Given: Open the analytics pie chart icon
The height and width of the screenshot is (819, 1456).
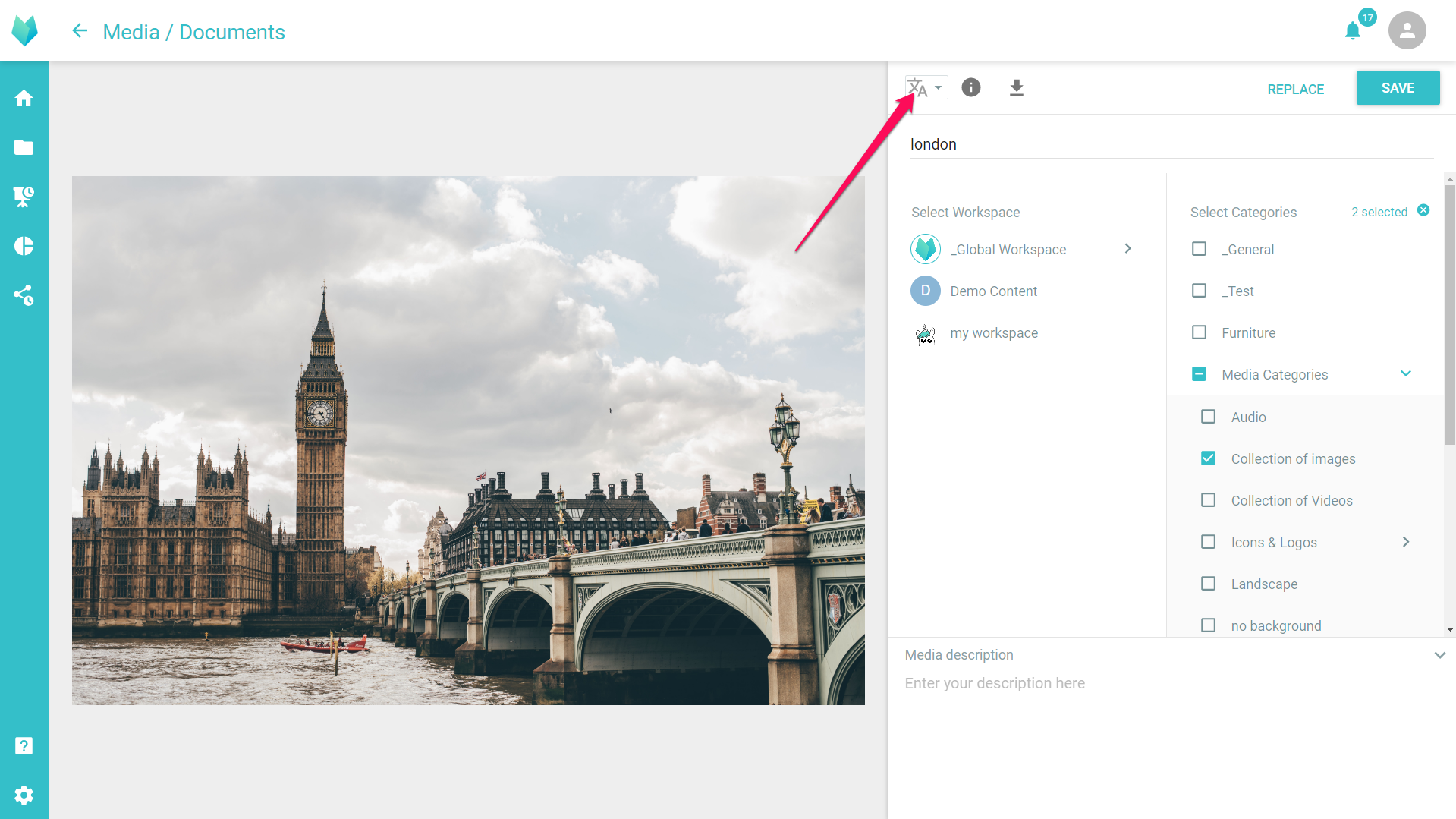Looking at the screenshot, I should pyautogui.click(x=24, y=246).
